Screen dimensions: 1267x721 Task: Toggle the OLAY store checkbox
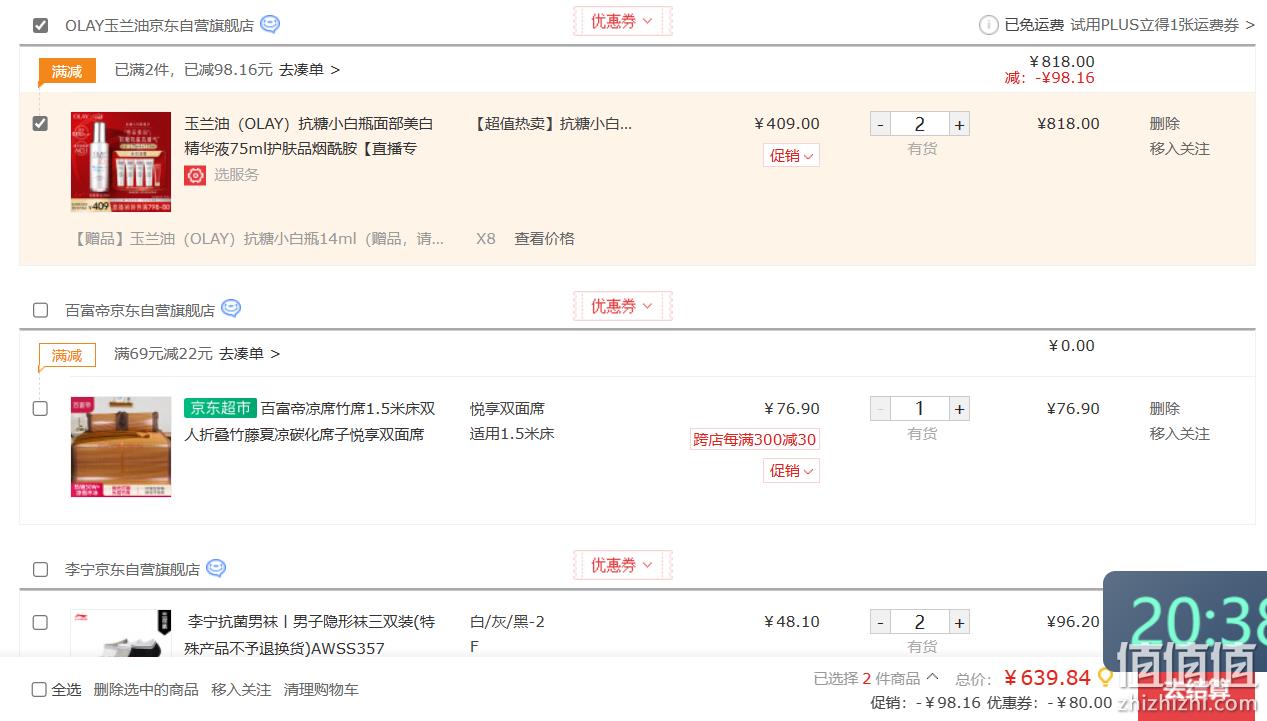(x=40, y=25)
